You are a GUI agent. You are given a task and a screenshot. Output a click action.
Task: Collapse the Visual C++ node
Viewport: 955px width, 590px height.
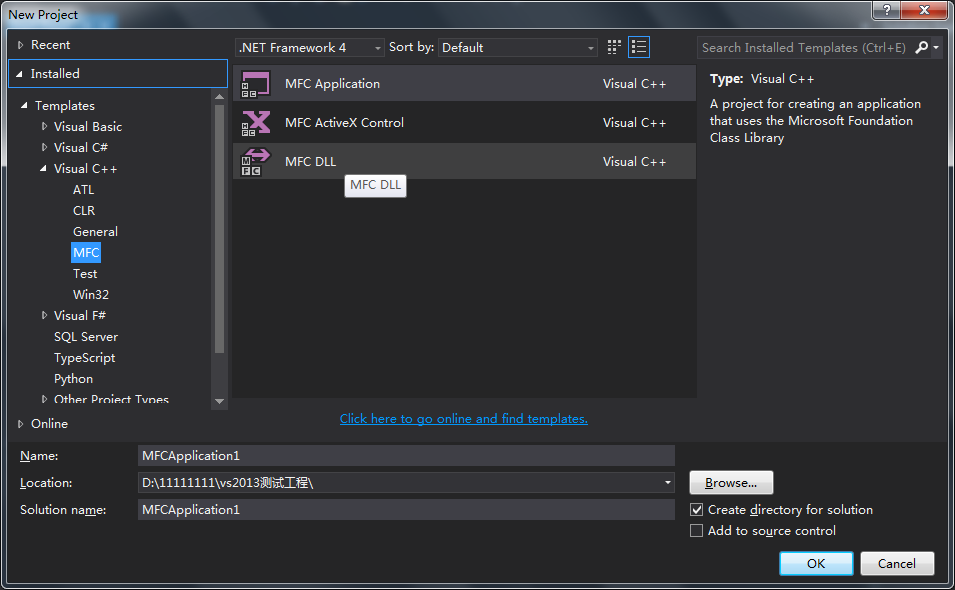tap(44, 168)
